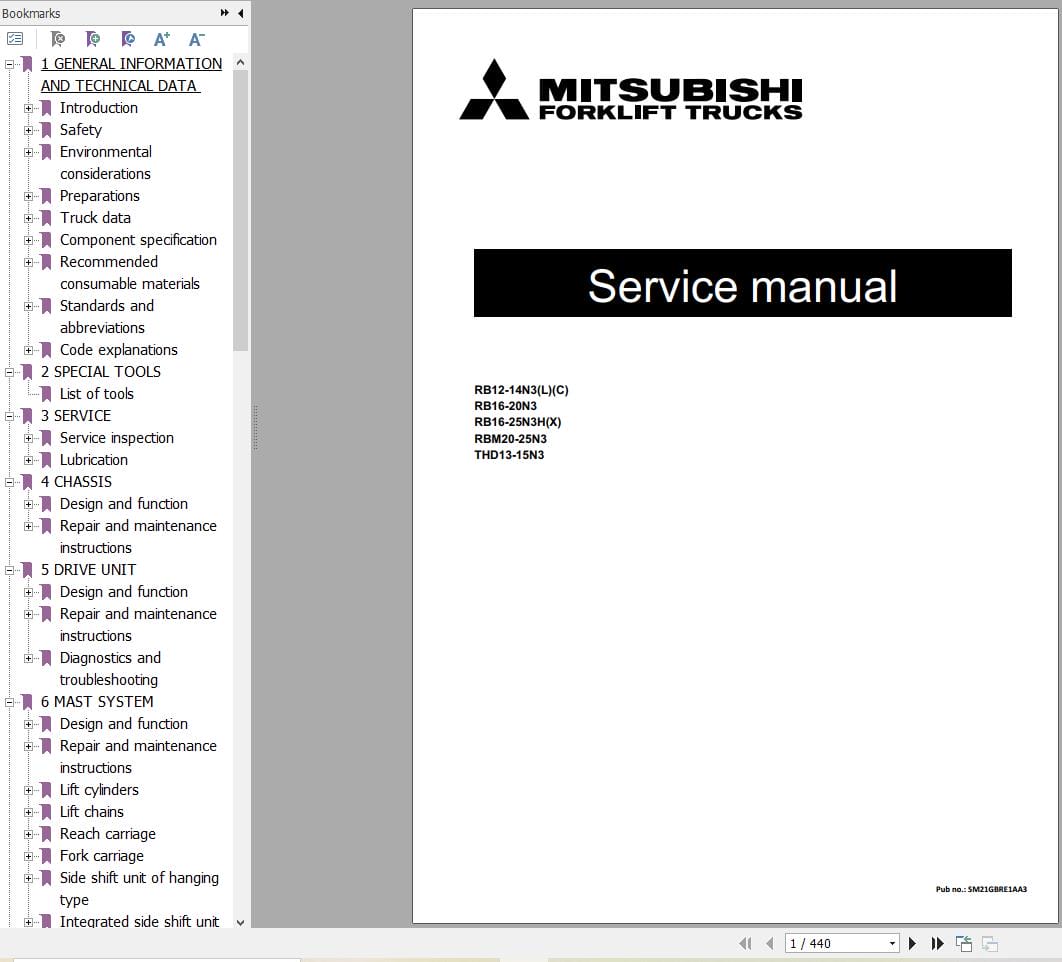This screenshot has height=962, width=1062.
Task: Click the Mitsubishi Forklift Trucks logo
Action: click(x=631, y=90)
